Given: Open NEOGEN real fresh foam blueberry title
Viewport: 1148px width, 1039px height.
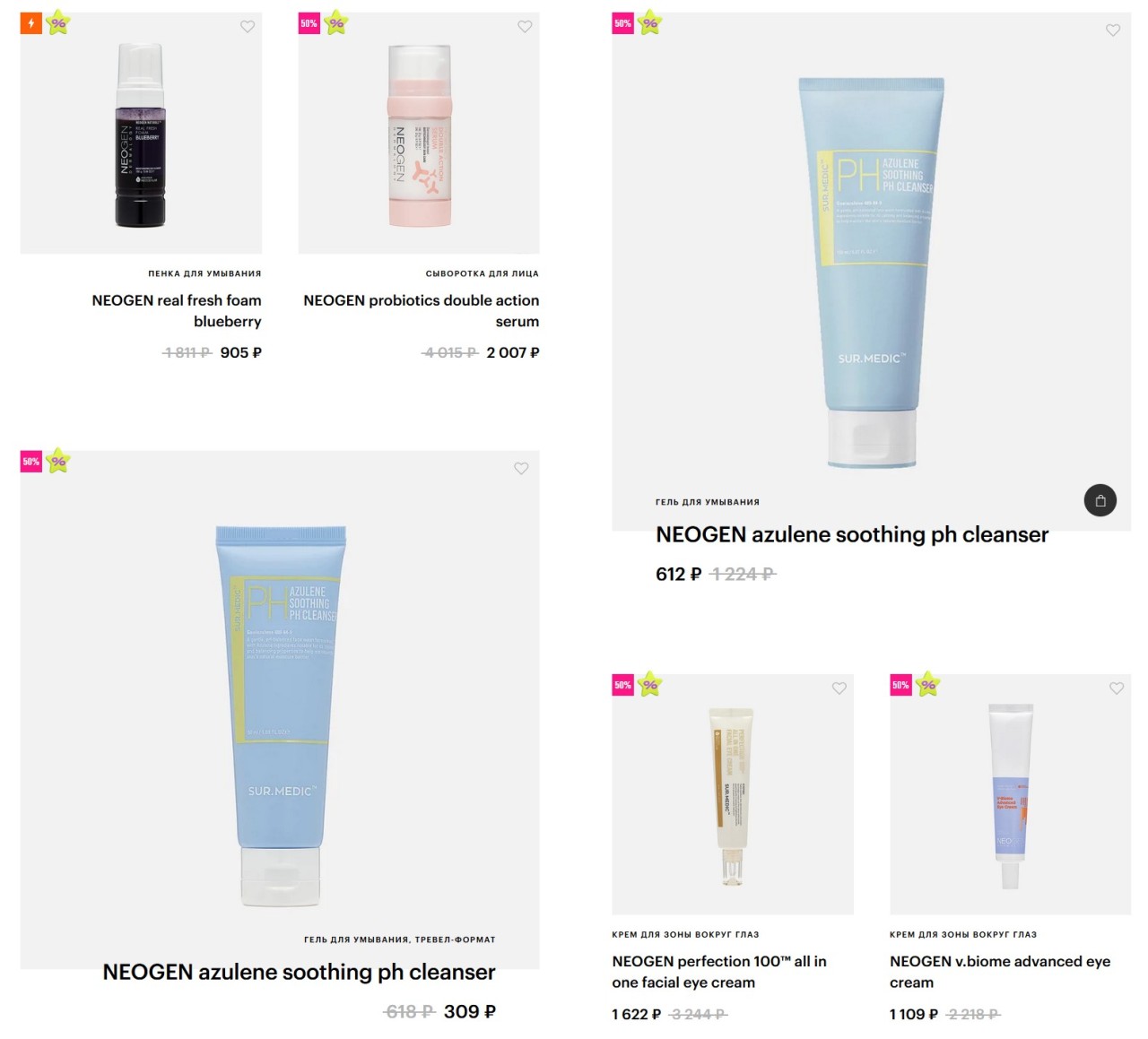Looking at the screenshot, I should click(177, 311).
